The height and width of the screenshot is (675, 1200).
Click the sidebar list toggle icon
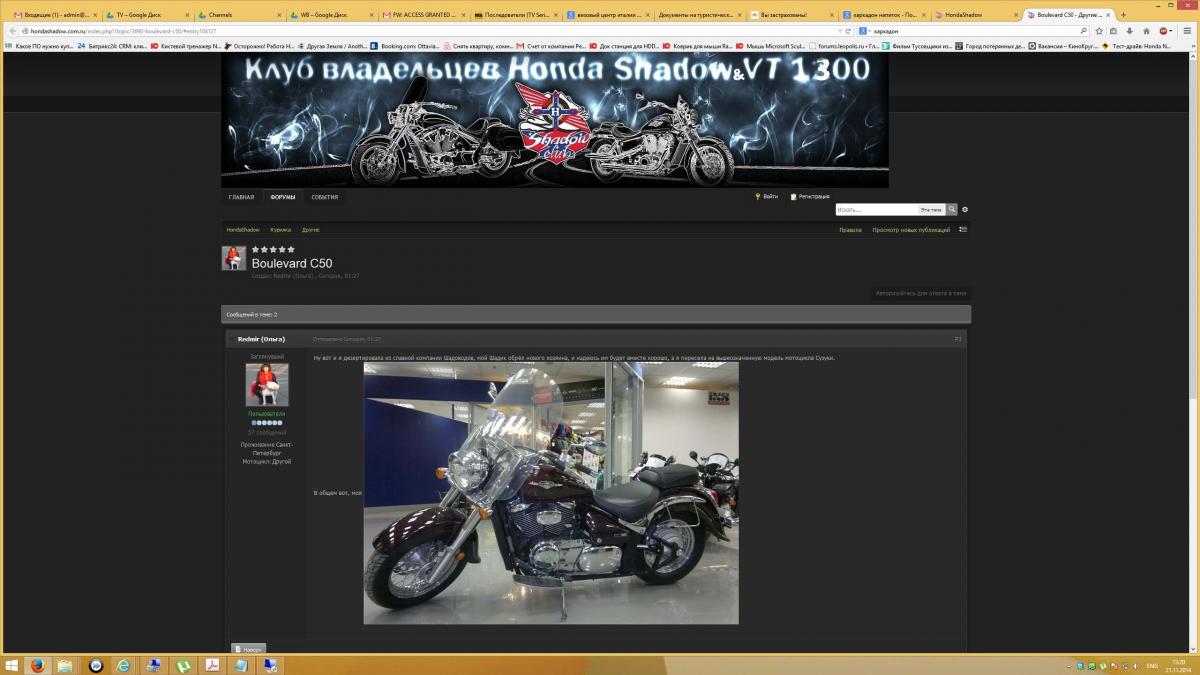click(x=963, y=230)
